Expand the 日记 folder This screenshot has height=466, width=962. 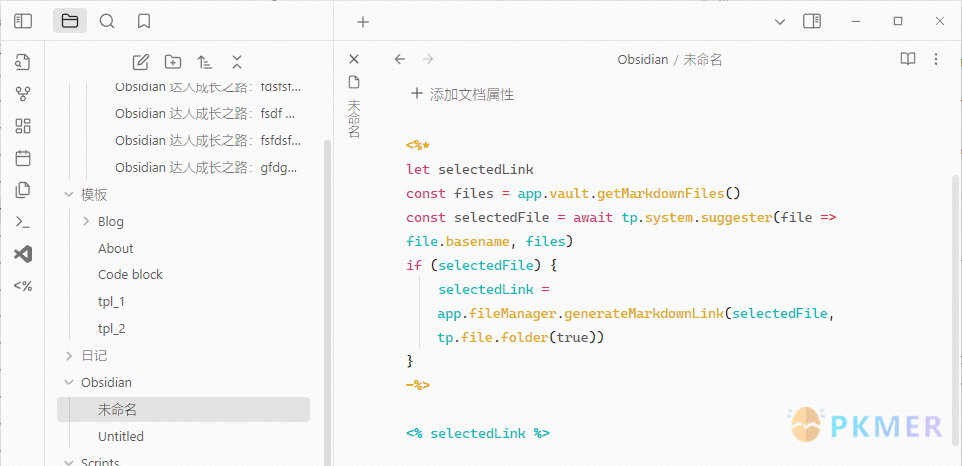tap(68, 355)
